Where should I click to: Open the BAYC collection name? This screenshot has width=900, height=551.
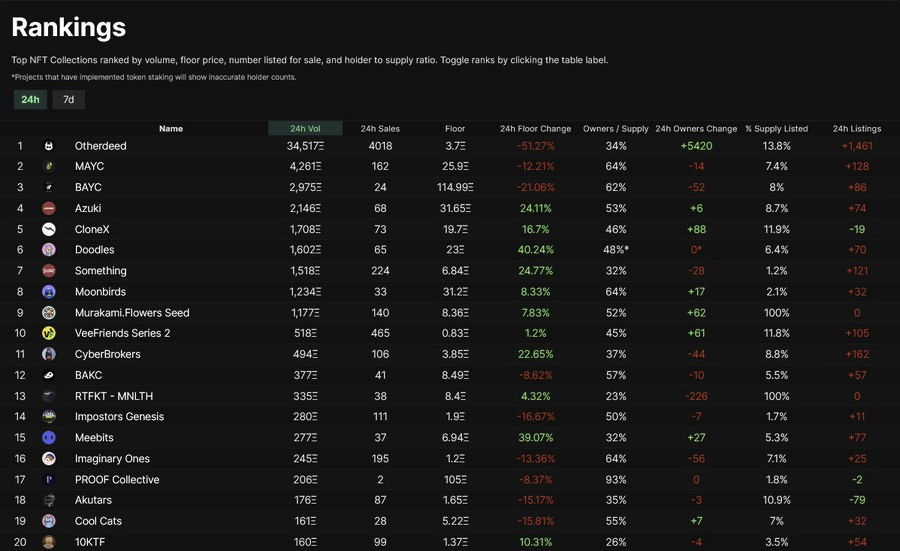point(88,187)
